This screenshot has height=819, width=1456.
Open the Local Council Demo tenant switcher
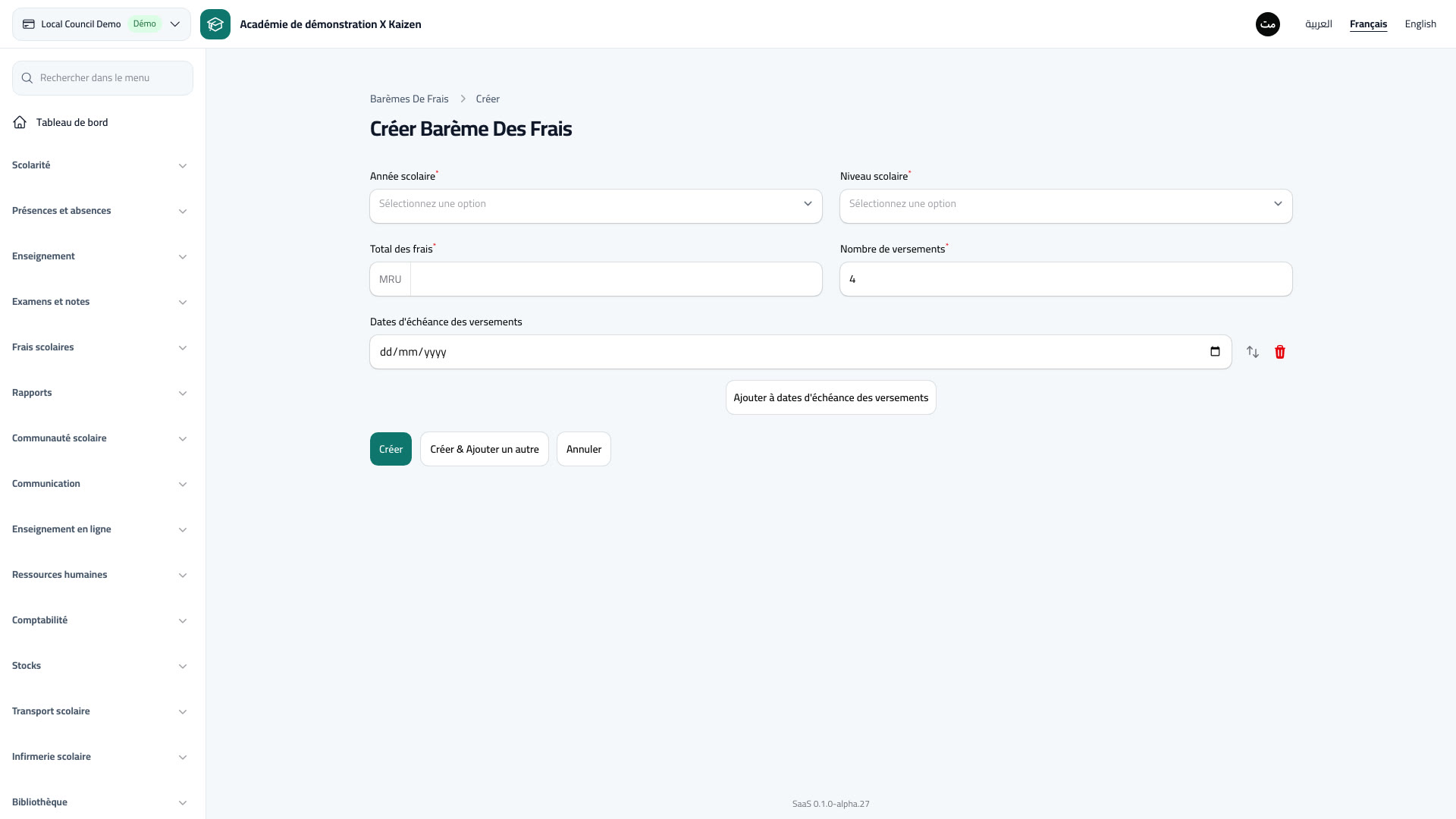click(x=102, y=24)
